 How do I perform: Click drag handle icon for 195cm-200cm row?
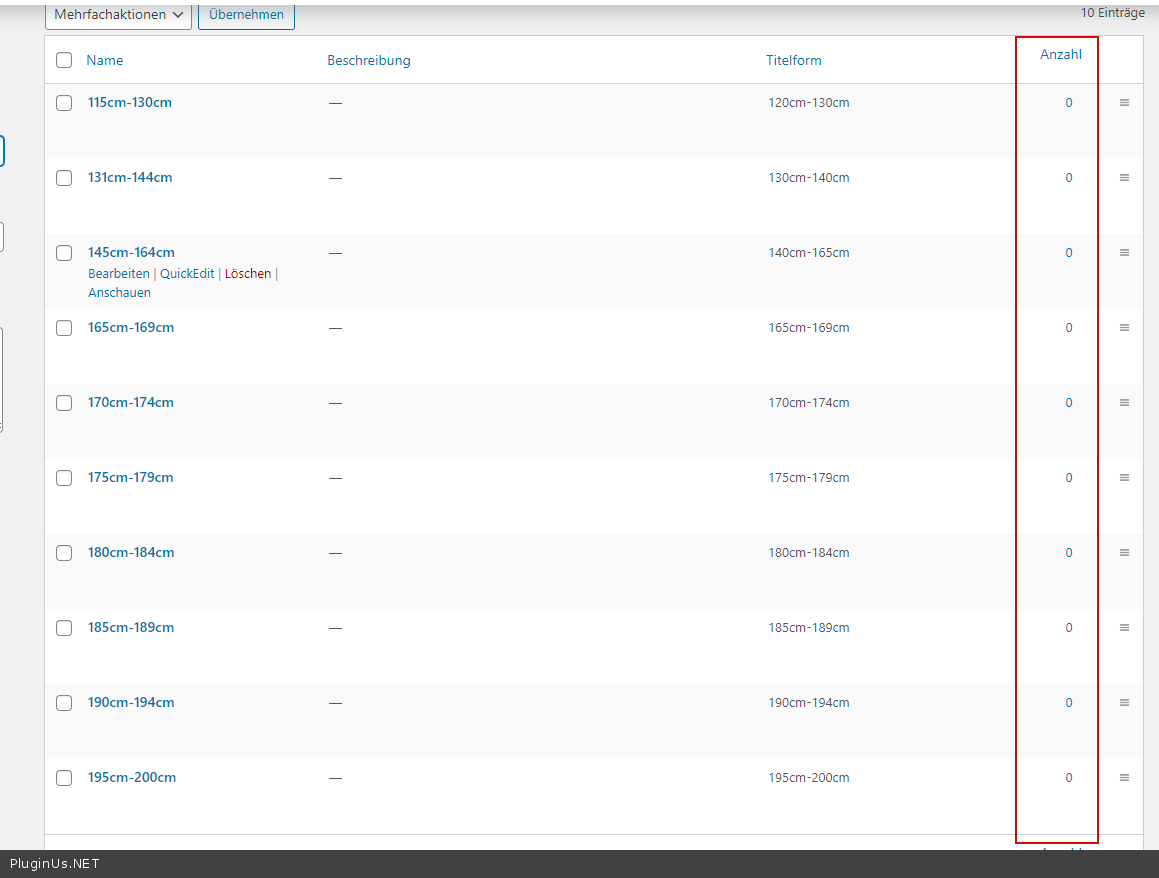1124,778
